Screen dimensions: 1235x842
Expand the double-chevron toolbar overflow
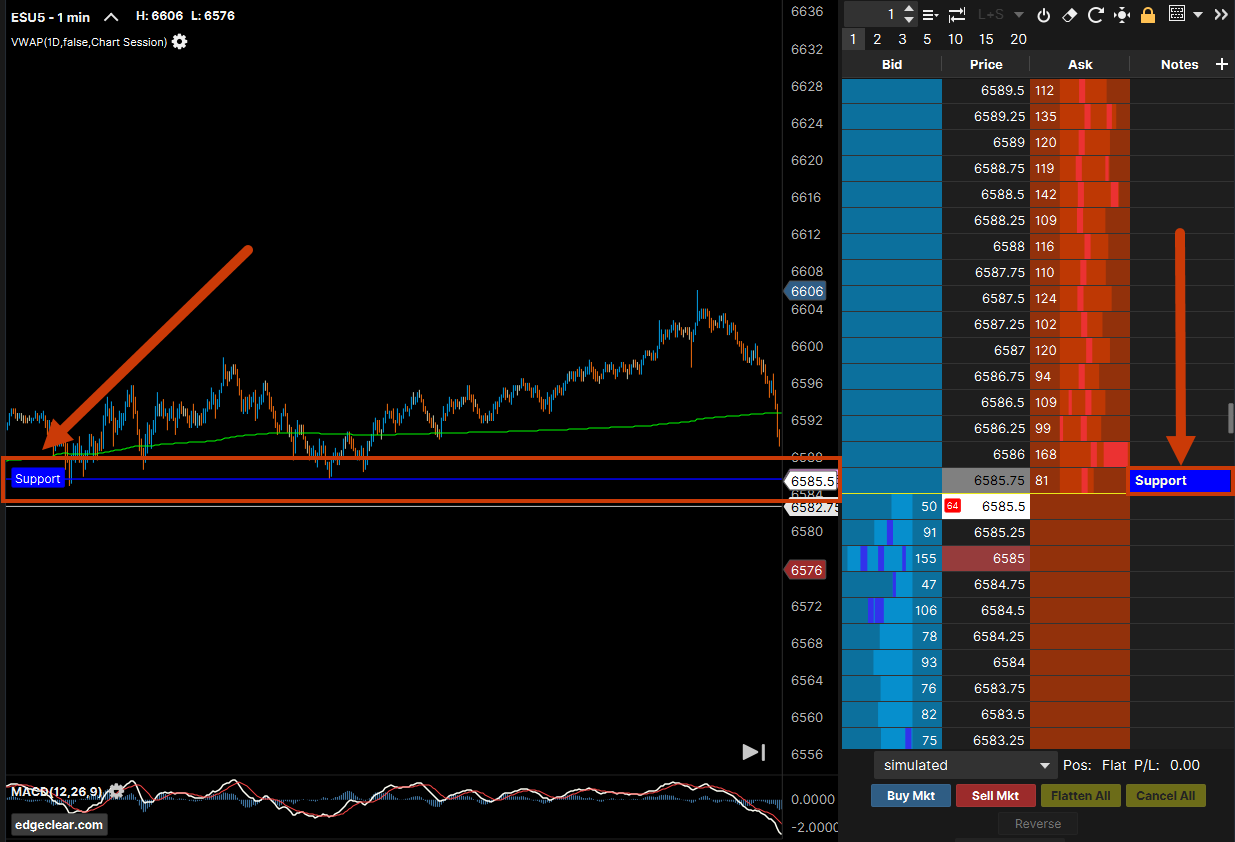click(x=1221, y=15)
